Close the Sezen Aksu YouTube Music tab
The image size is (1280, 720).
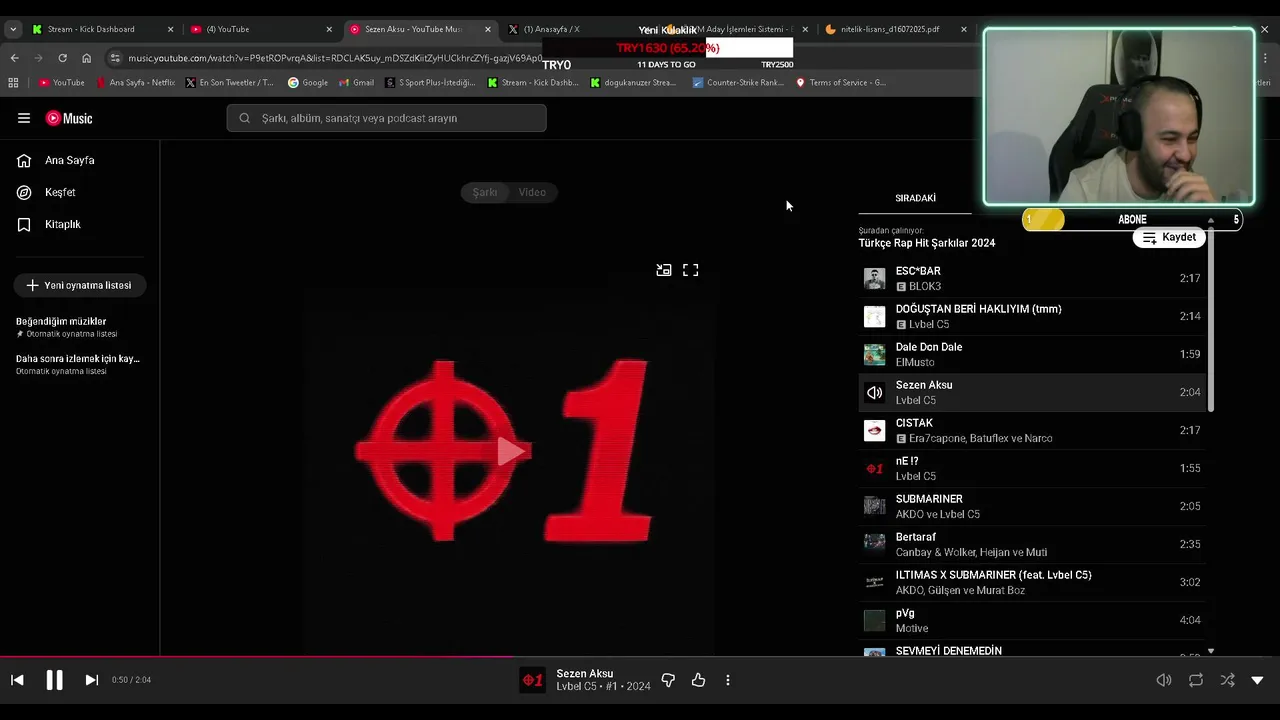(488, 29)
